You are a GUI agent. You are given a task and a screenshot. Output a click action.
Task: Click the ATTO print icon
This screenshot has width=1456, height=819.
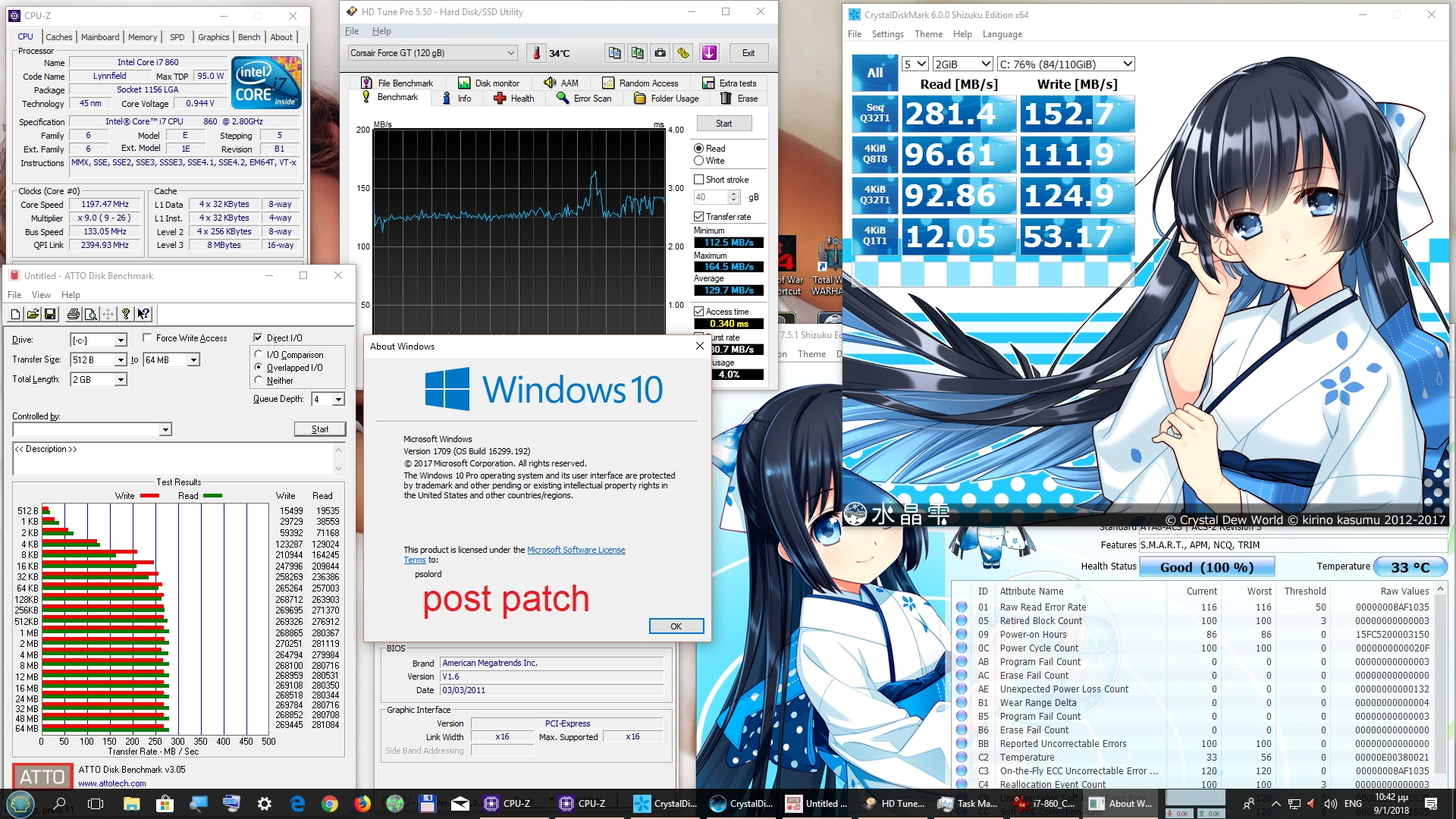pos(73,314)
